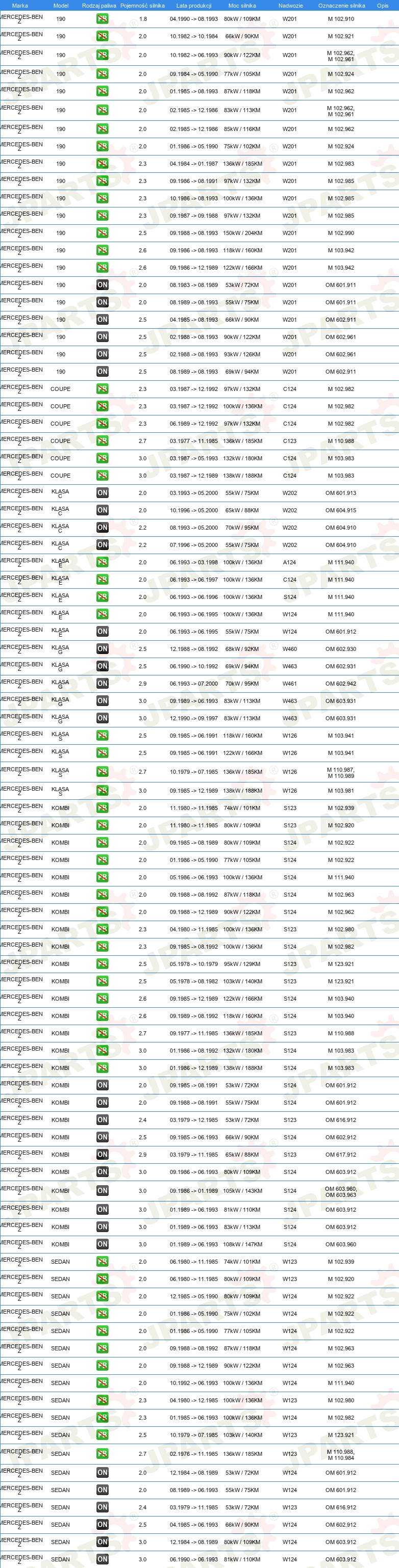Click the W460 body cell
The image size is (399, 1568).
[290, 649]
